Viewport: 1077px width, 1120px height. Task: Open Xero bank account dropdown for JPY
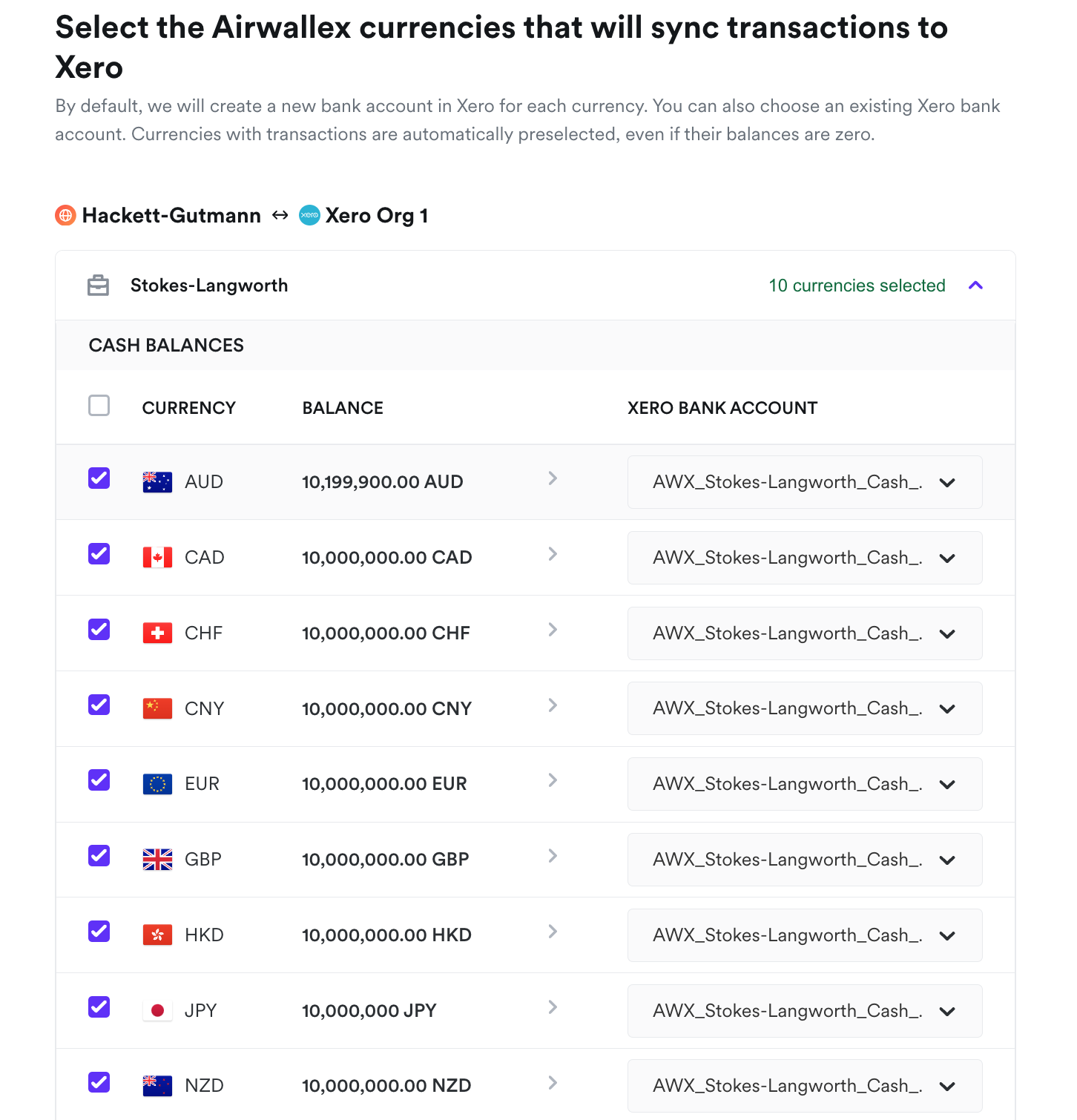pos(805,1011)
